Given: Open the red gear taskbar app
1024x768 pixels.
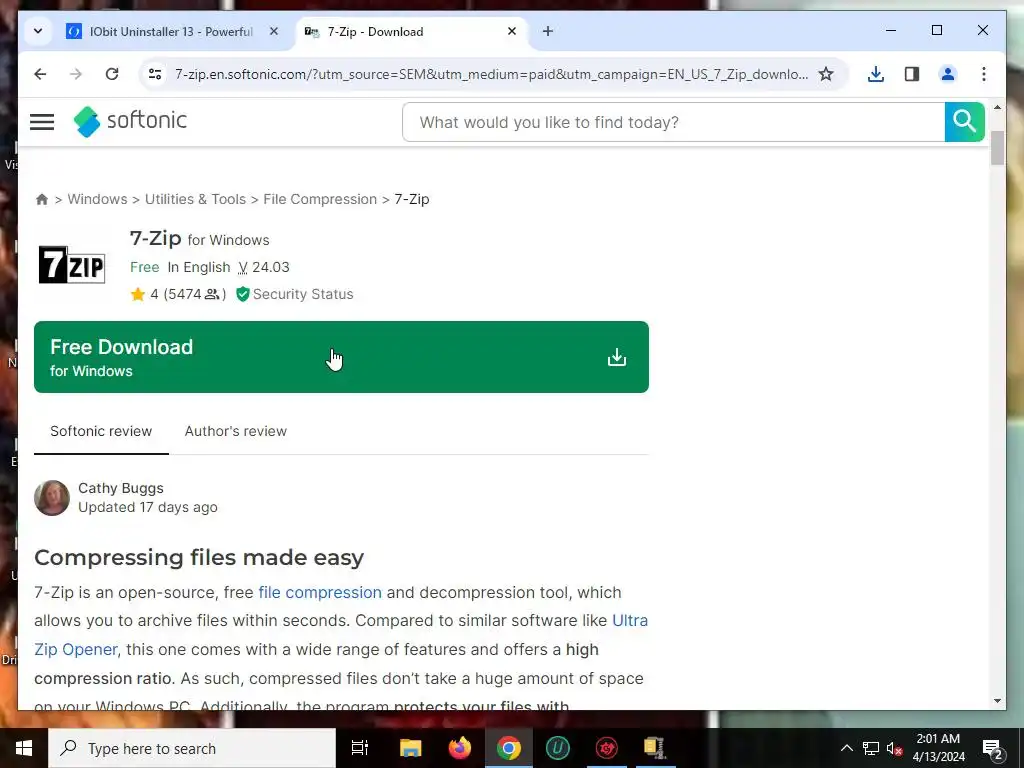Looking at the screenshot, I should (x=607, y=748).
